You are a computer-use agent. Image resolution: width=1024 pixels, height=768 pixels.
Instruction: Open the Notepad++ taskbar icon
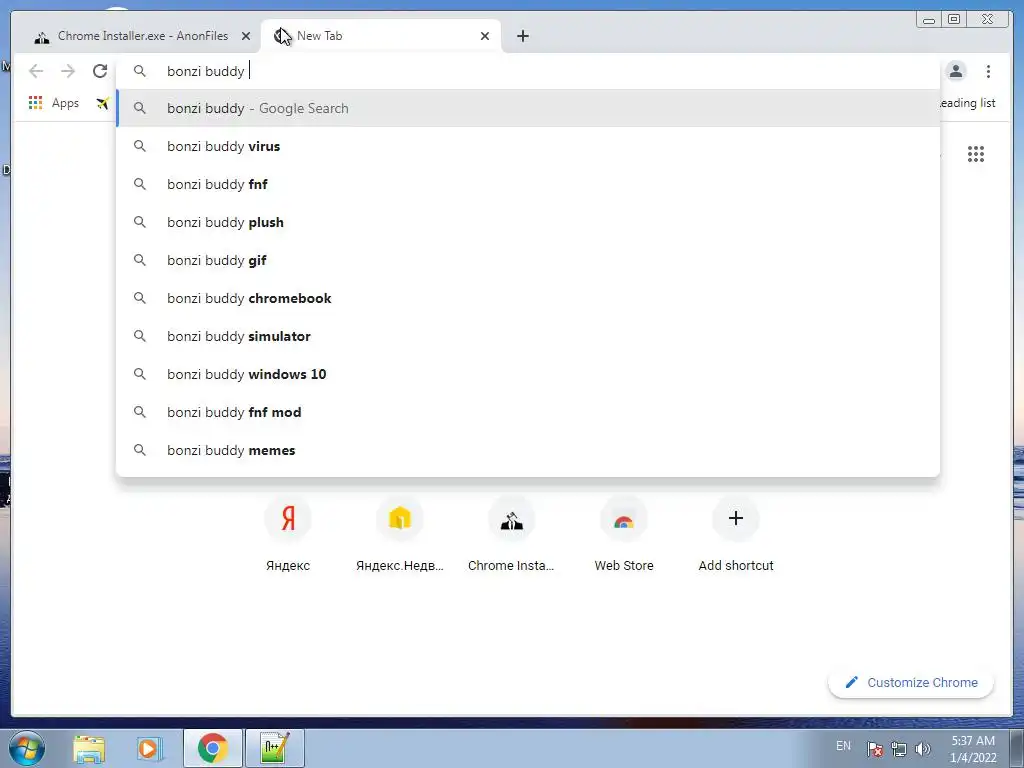tap(274, 748)
